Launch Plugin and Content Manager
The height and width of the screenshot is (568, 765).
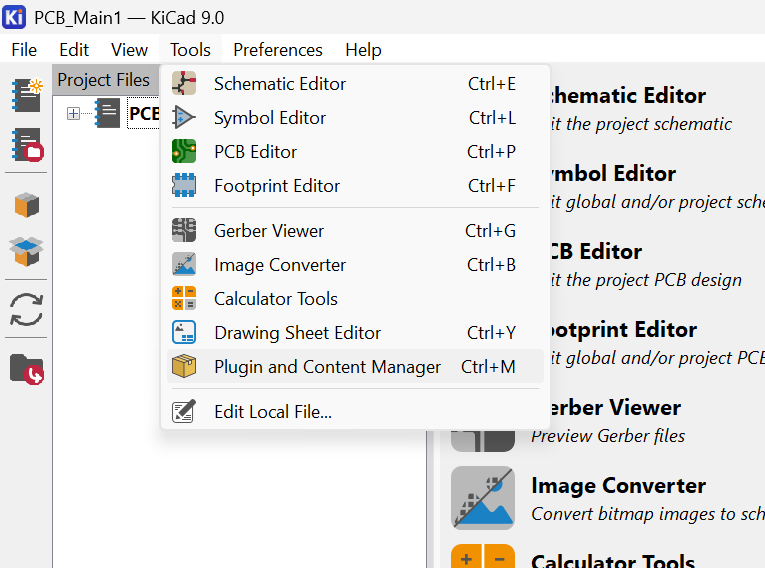tap(327, 367)
